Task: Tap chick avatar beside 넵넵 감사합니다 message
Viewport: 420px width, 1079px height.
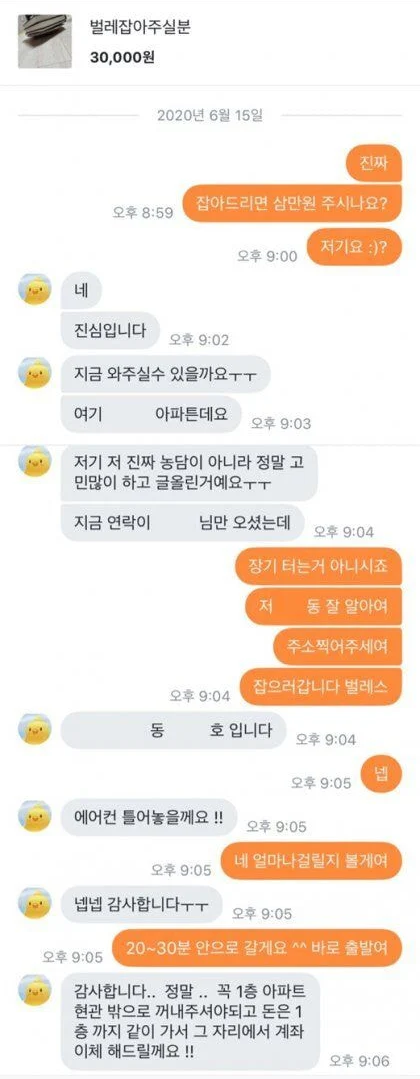Action: (34, 904)
